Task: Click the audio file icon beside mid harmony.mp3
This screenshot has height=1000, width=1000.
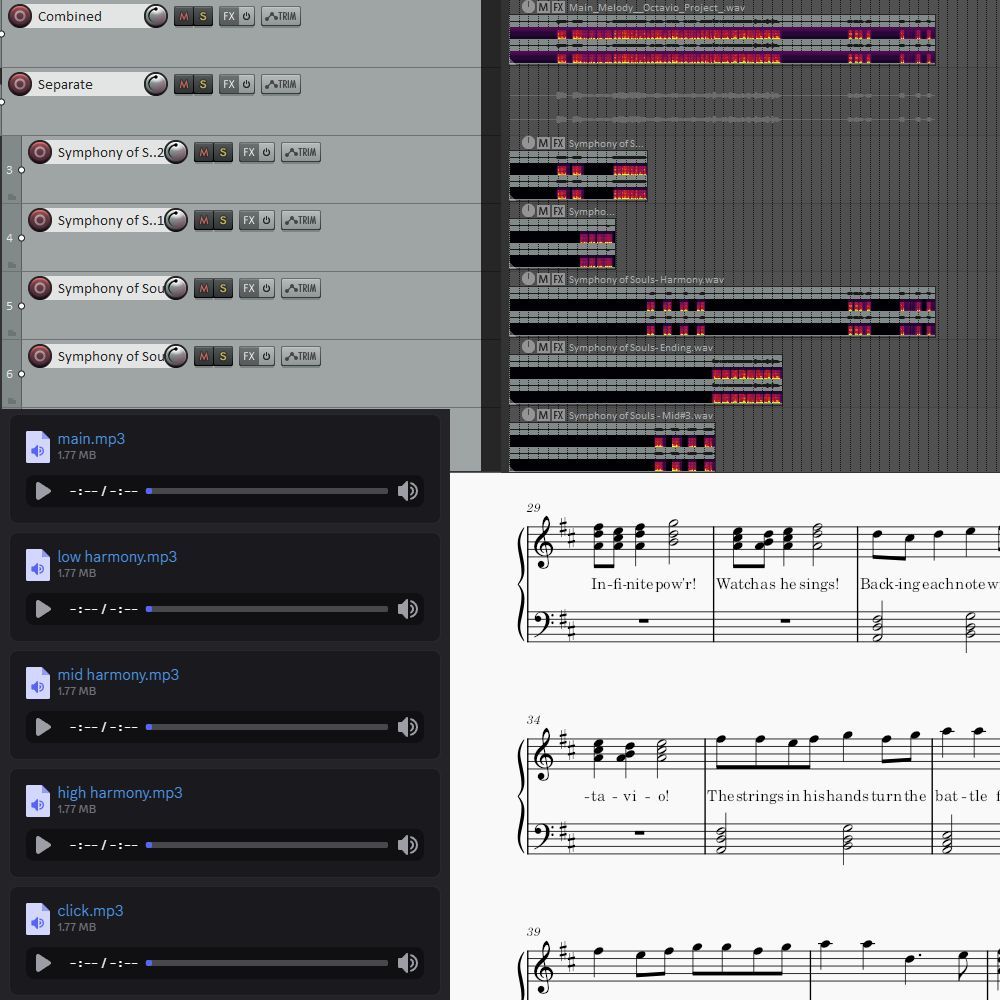Action: pyautogui.click(x=38, y=681)
